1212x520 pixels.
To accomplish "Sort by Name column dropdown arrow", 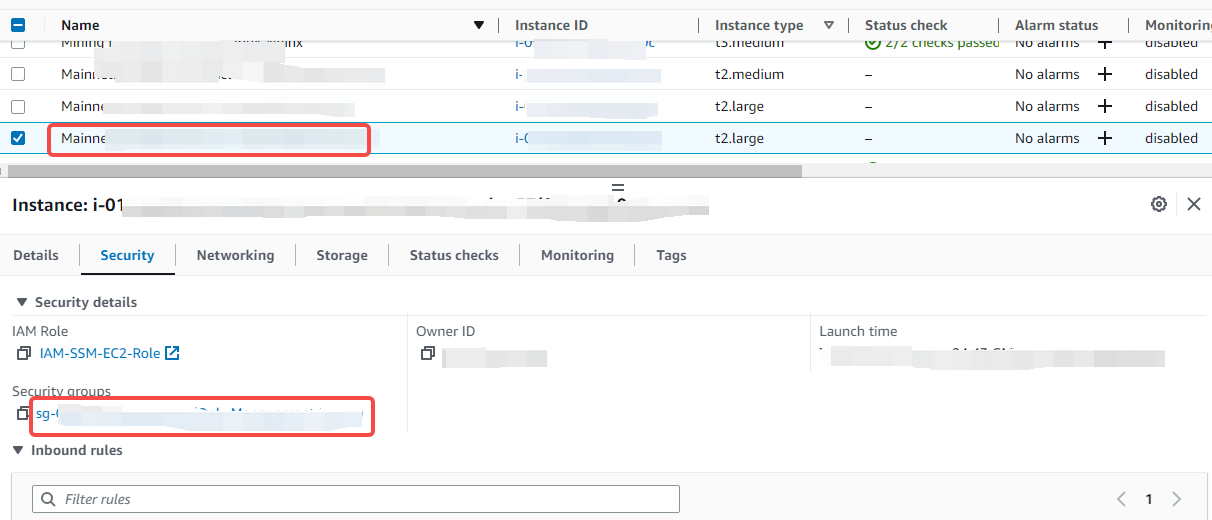I will tap(478, 25).
